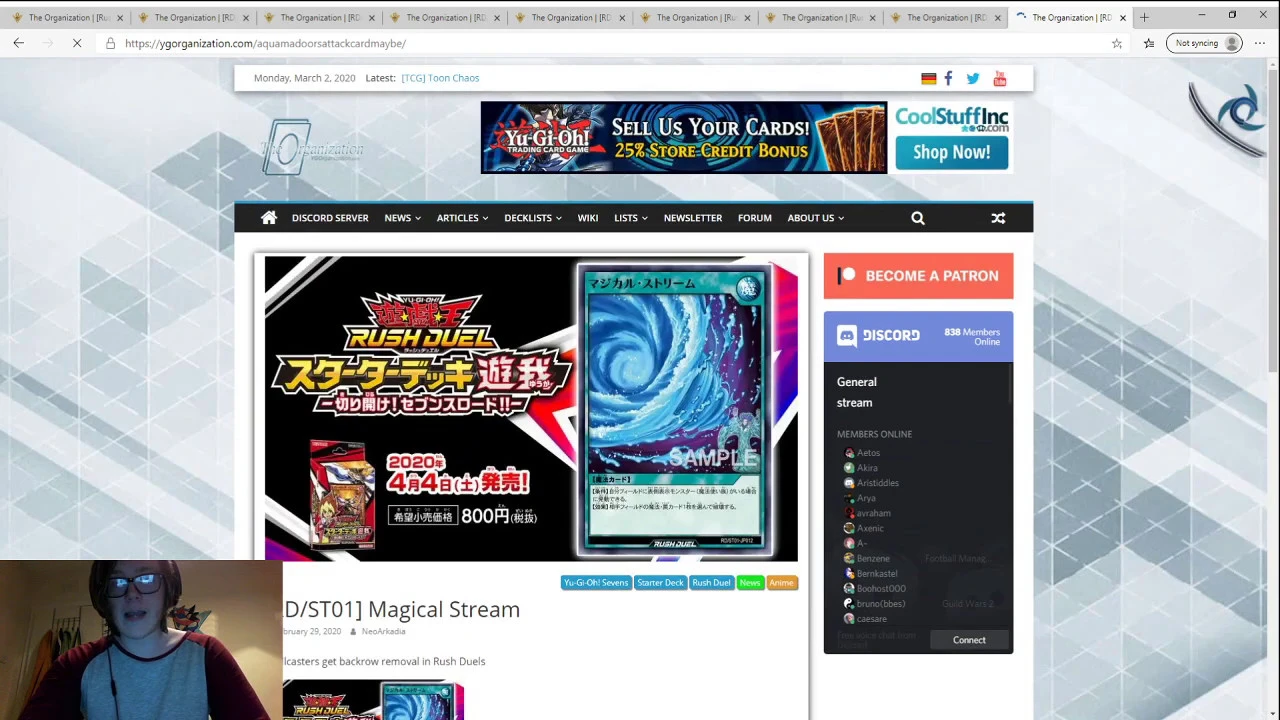Screen dimensions: 1280x720
Task: Click the General channel in Discord widget
Action: tap(857, 382)
